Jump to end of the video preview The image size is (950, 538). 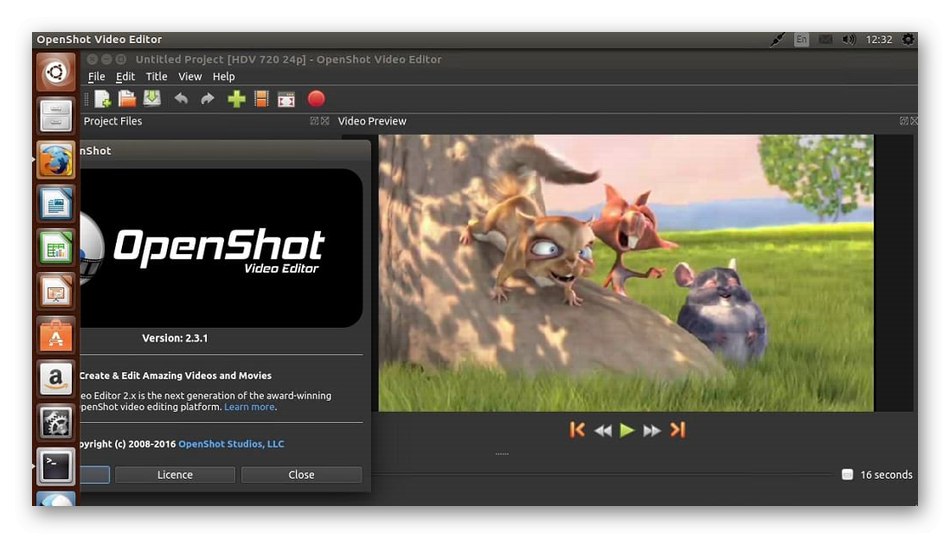coord(677,430)
